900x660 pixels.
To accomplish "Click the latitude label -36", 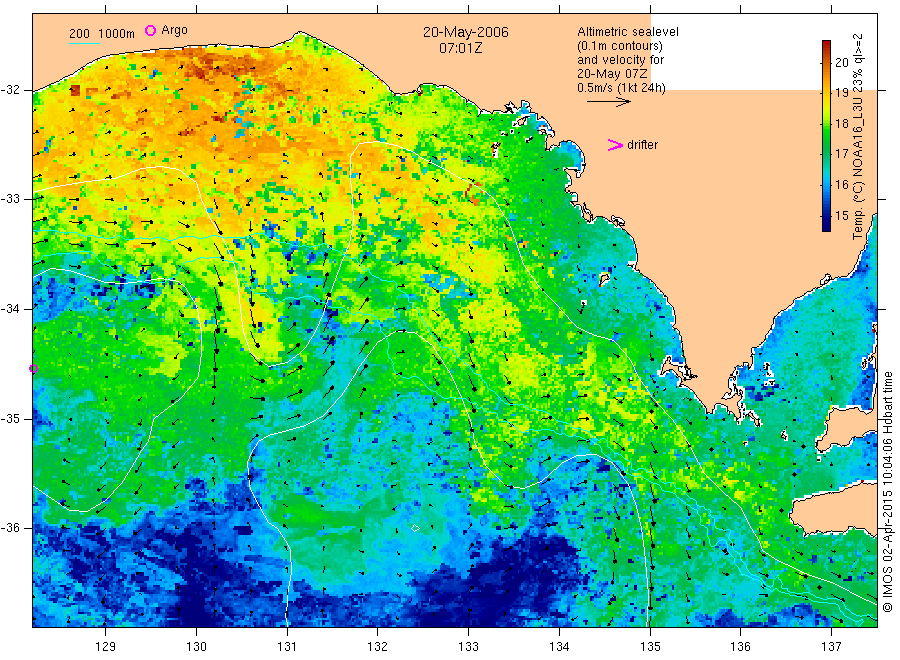I will [x=10, y=527].
